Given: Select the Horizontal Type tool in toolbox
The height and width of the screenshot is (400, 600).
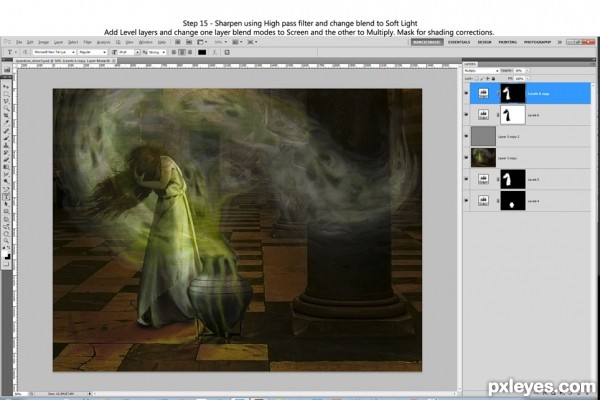Looking at the screenshot, I should coord(7,197).
